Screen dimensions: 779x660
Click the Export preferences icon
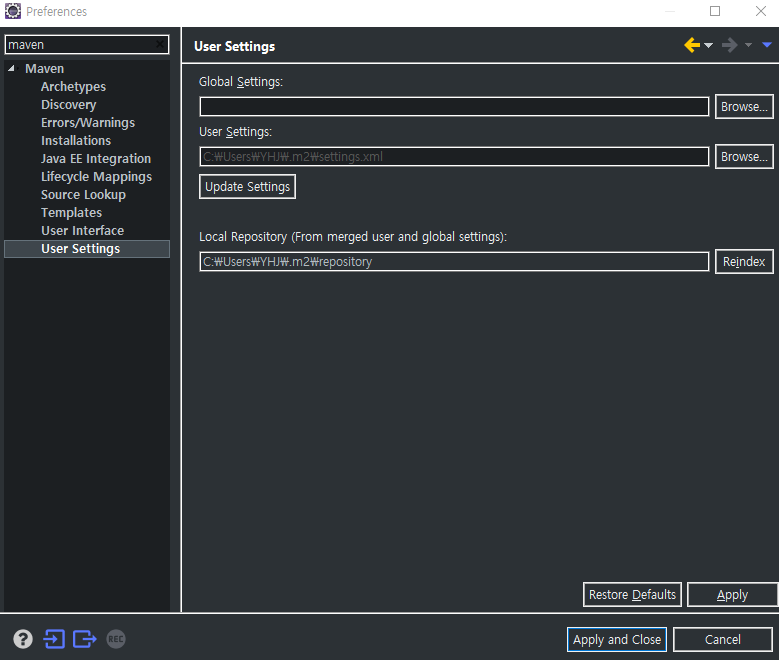tap(84, 639)
